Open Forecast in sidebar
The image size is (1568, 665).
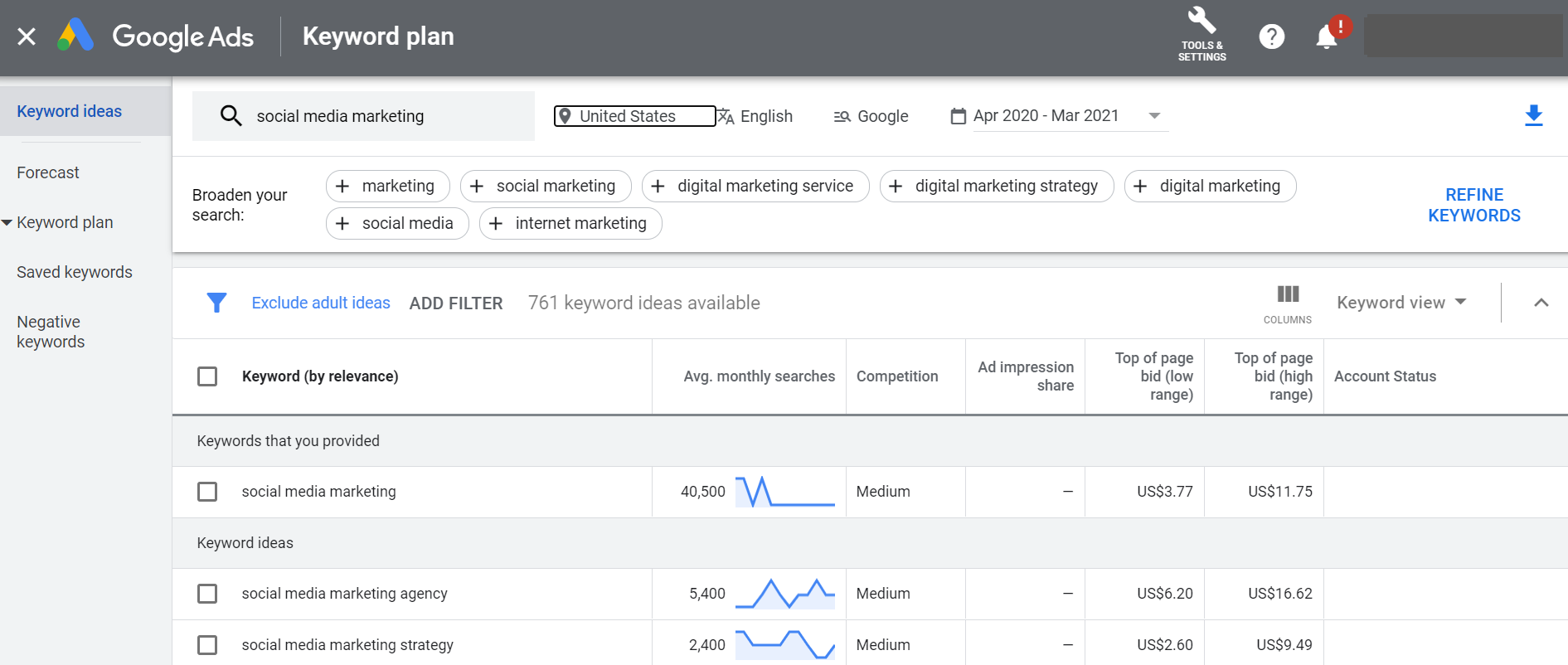pyautogui.click(x=48, y=172)
